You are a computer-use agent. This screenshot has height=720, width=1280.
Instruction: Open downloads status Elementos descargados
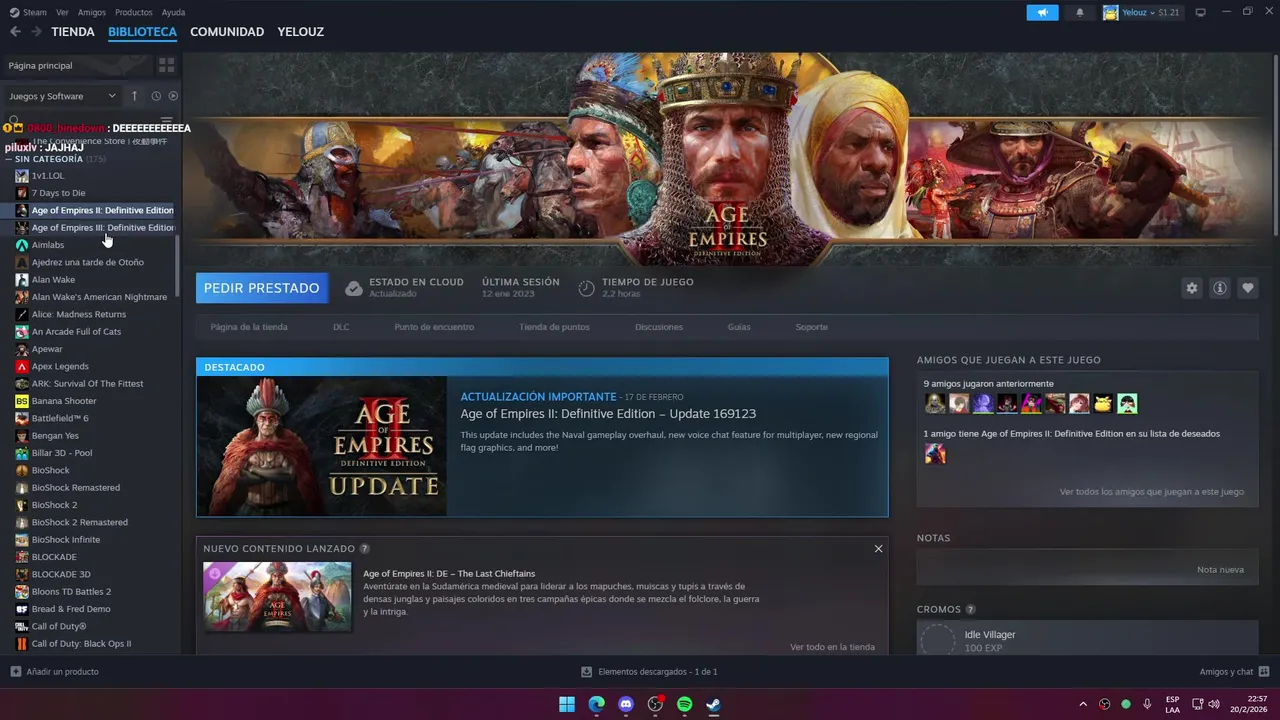[x=650, y=672]
